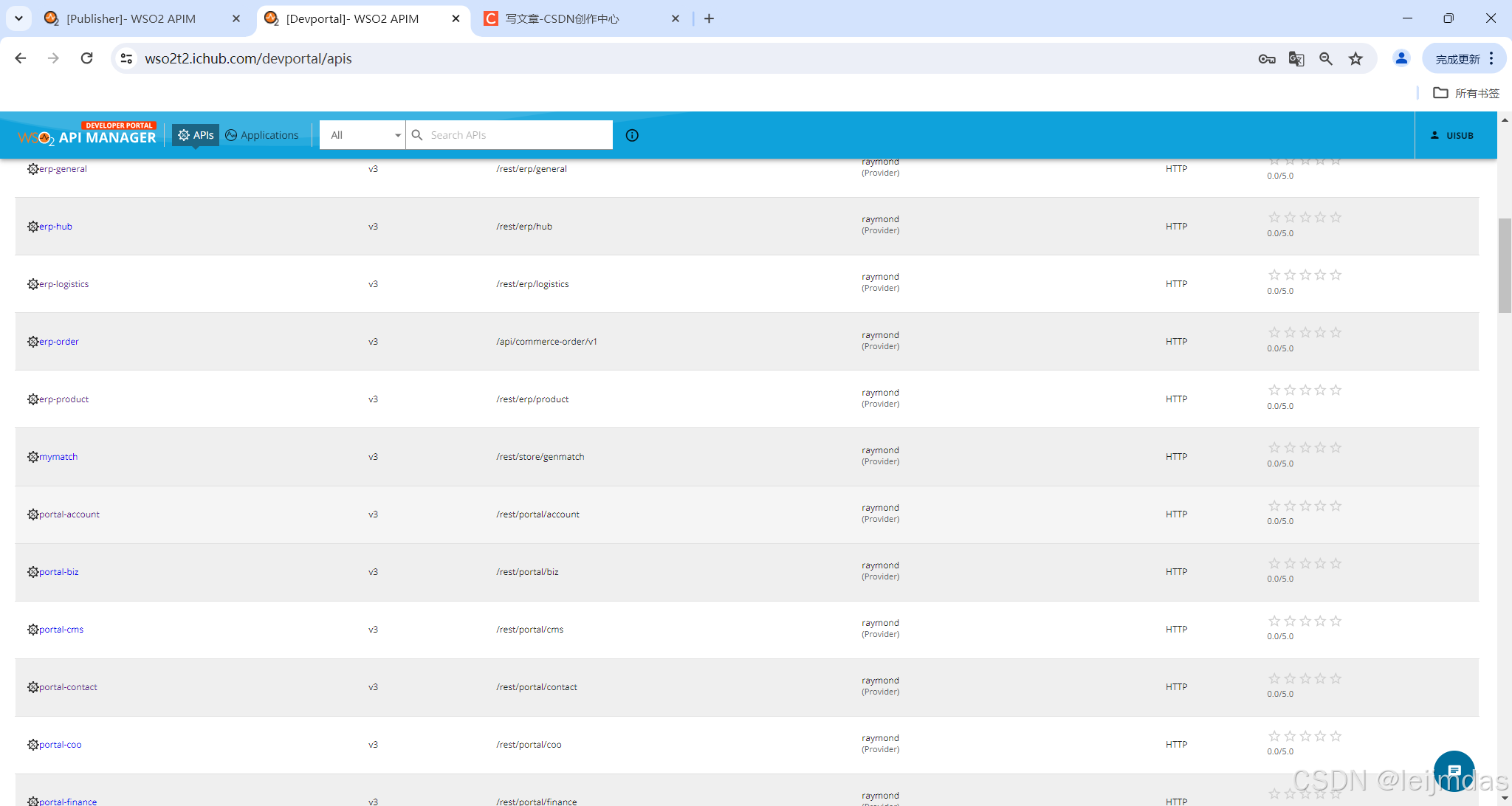Image resolution: width=1512 pixels, height=806 pixels.
Task: Click the page vertical scrollbar thumb
Action: coord(1504,266)
